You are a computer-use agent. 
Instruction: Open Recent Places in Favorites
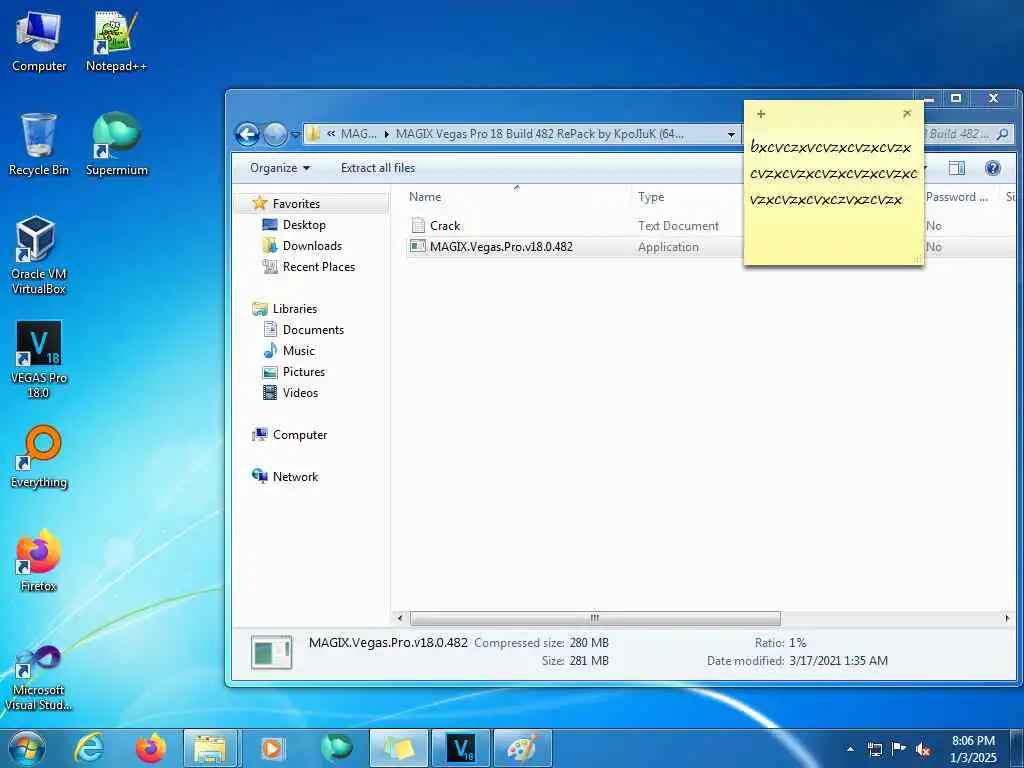pos(319,266)
